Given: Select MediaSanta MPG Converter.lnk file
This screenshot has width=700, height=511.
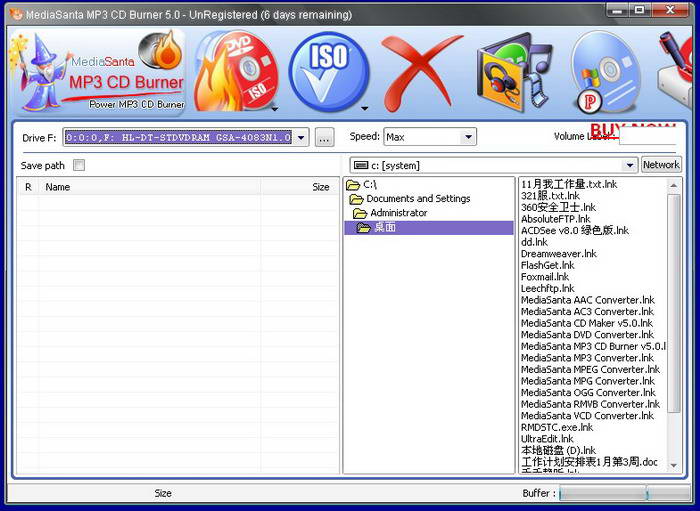Looking at the screenshot, I should point(588,382).
